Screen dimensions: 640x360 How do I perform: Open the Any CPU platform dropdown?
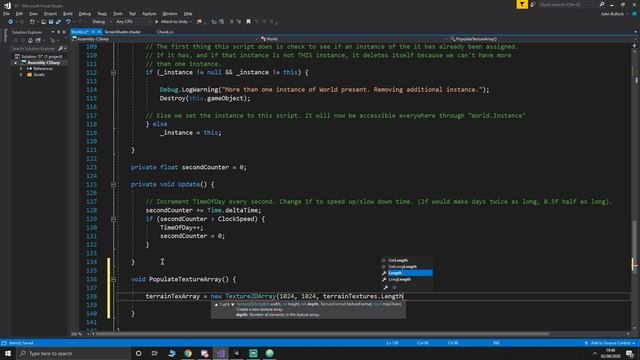133,22
